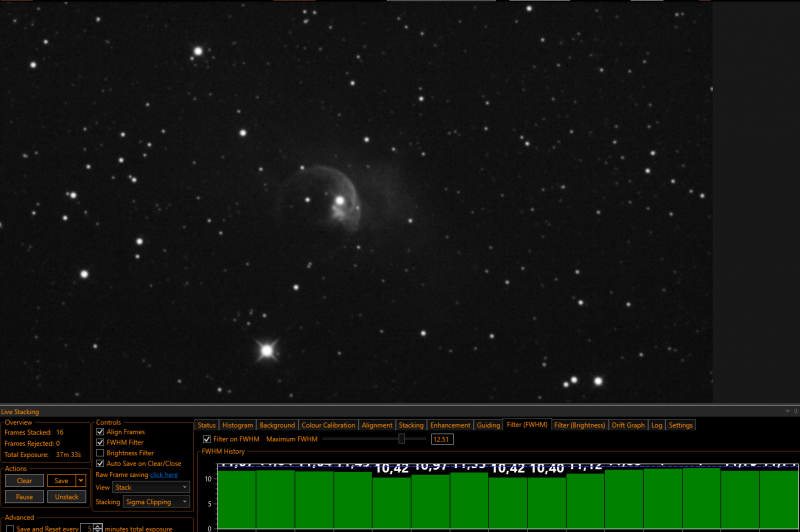
Task: Toggle the Filter on FWHM checkbox
Action: [207, 439]
